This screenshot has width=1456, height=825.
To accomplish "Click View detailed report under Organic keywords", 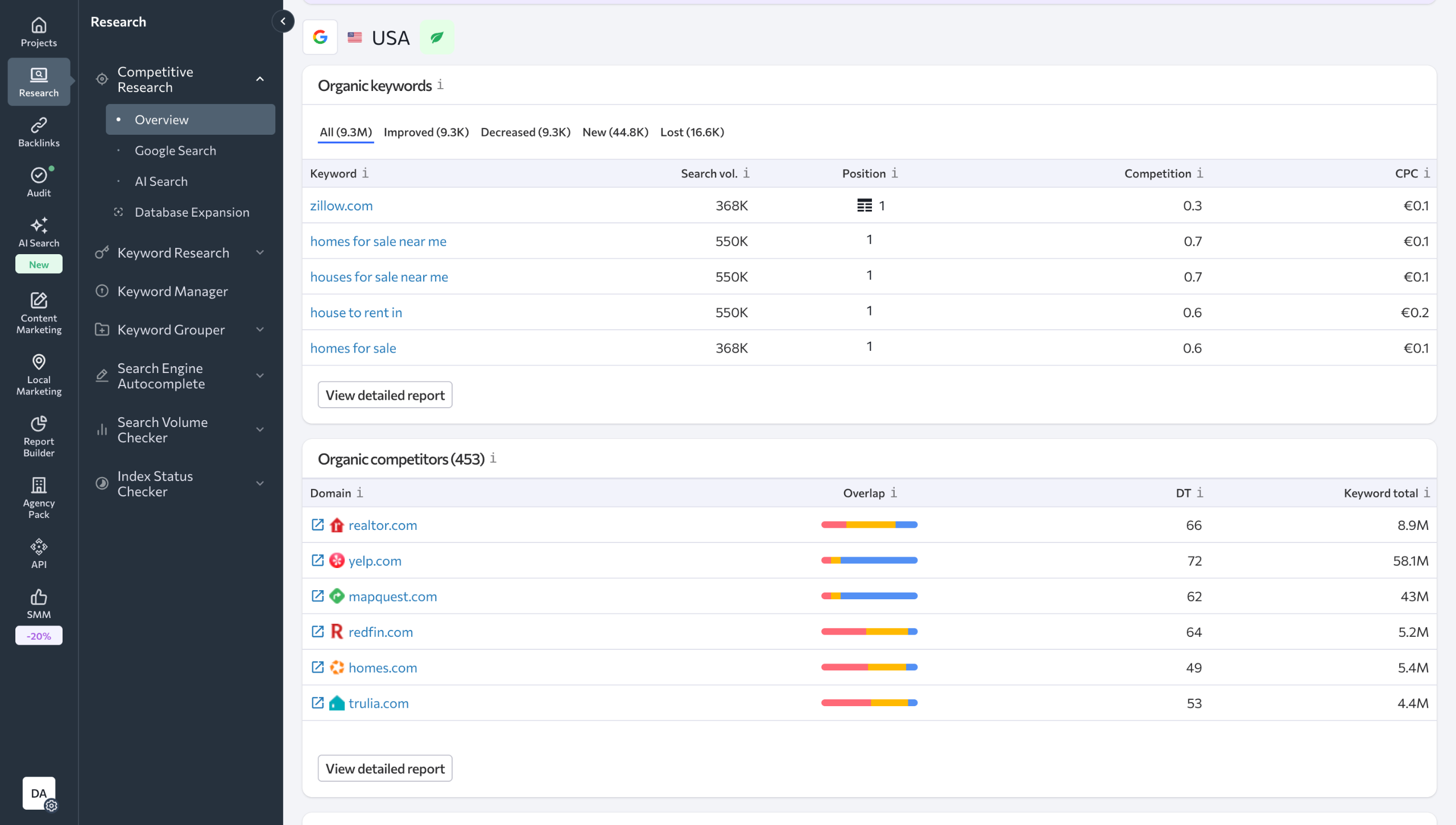I will [385, 395].
